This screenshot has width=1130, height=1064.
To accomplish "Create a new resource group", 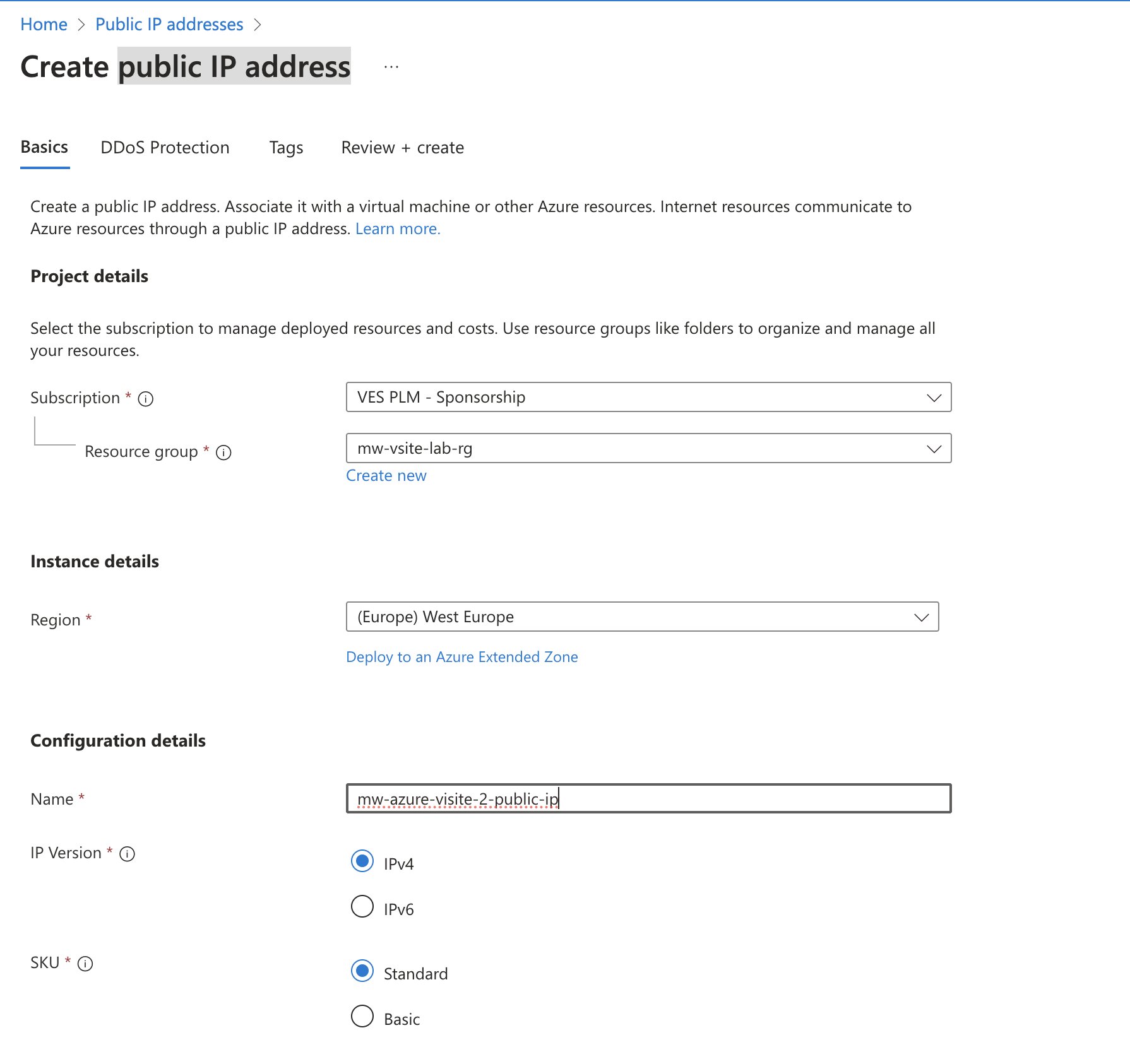I will click(x=386, y=475).
